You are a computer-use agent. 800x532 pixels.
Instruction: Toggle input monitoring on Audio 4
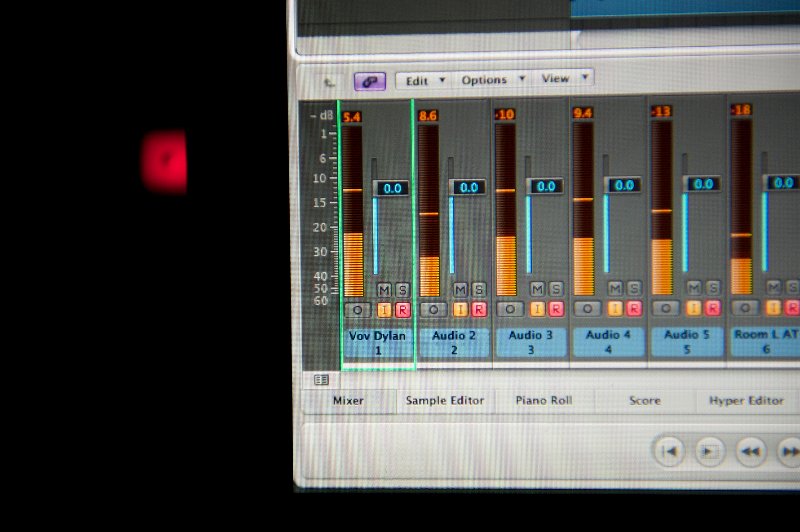[615, 308]
